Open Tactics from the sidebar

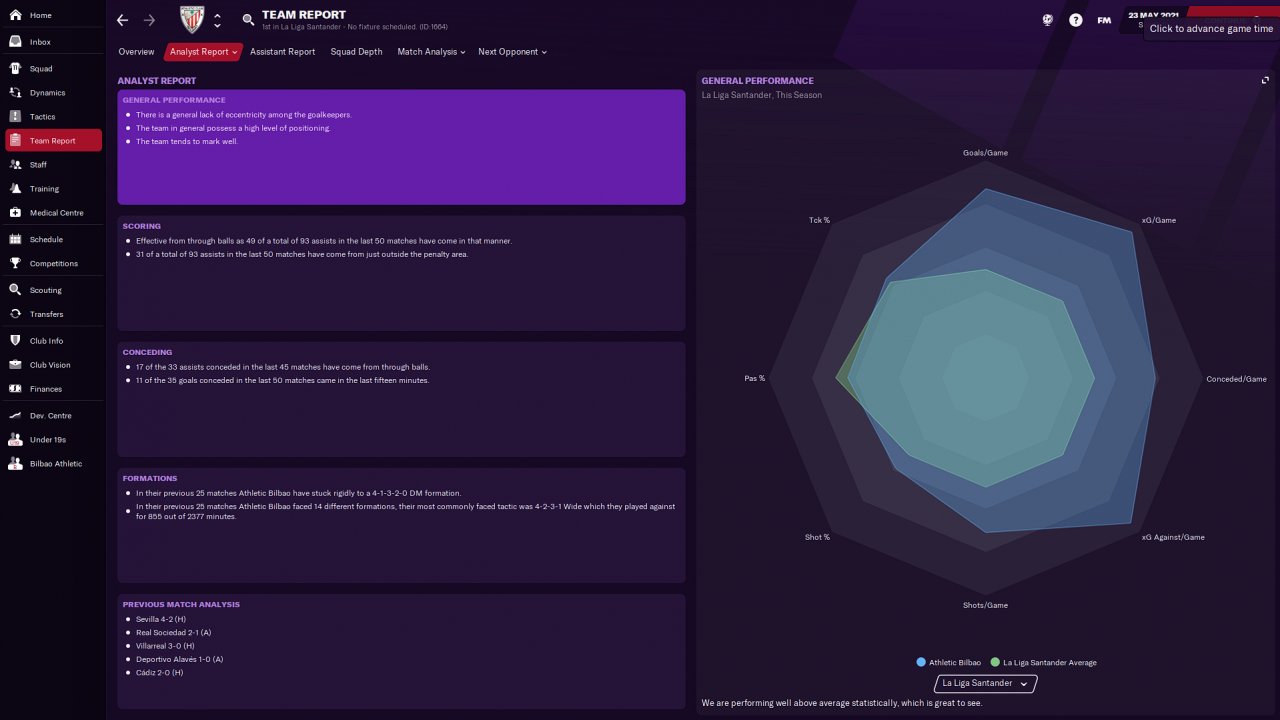coord(42,117)
